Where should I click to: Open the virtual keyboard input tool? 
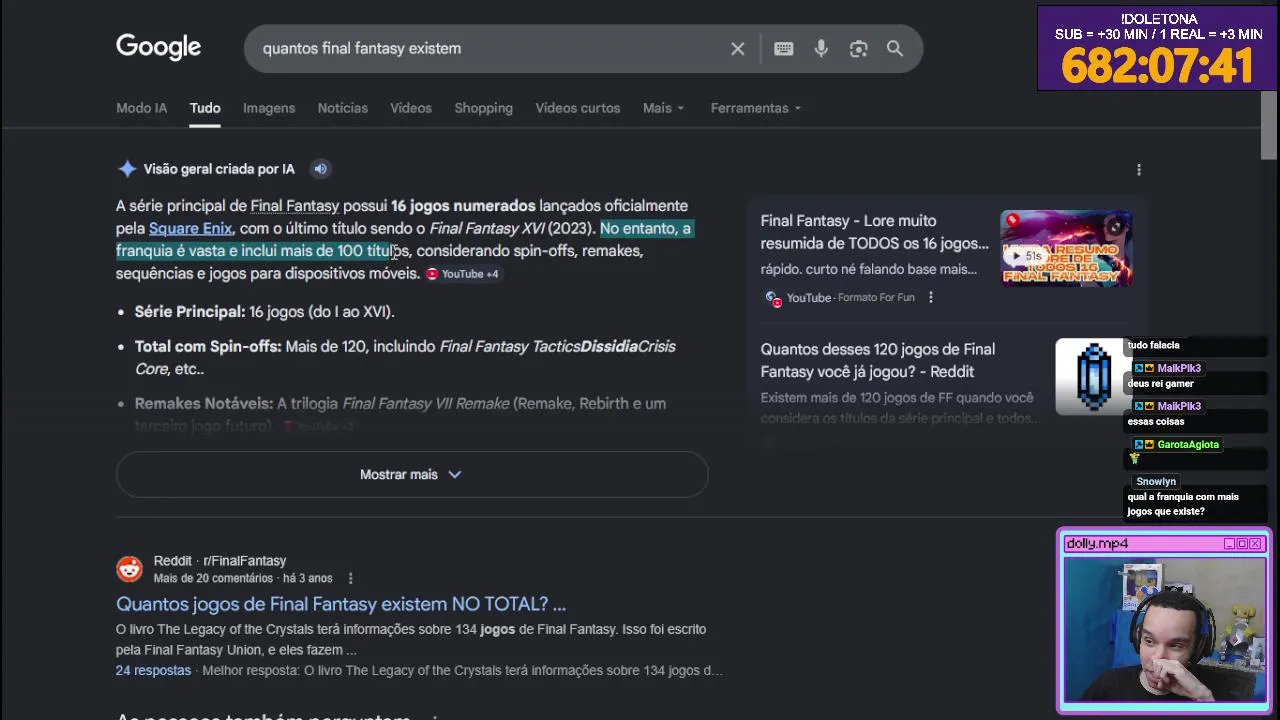pyautogui.click(x=784, y=49)
